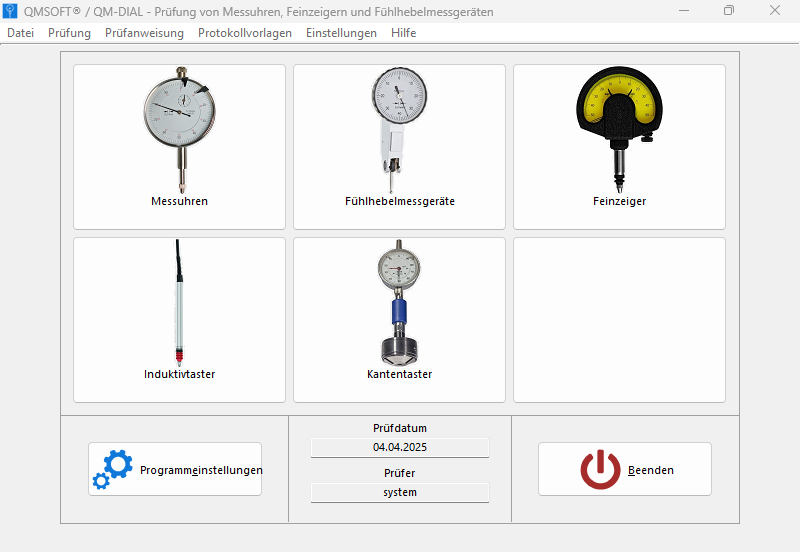Click the Prüfer field showing system
800x552 pixels.
pyautogui.click(x=400, y=492)
